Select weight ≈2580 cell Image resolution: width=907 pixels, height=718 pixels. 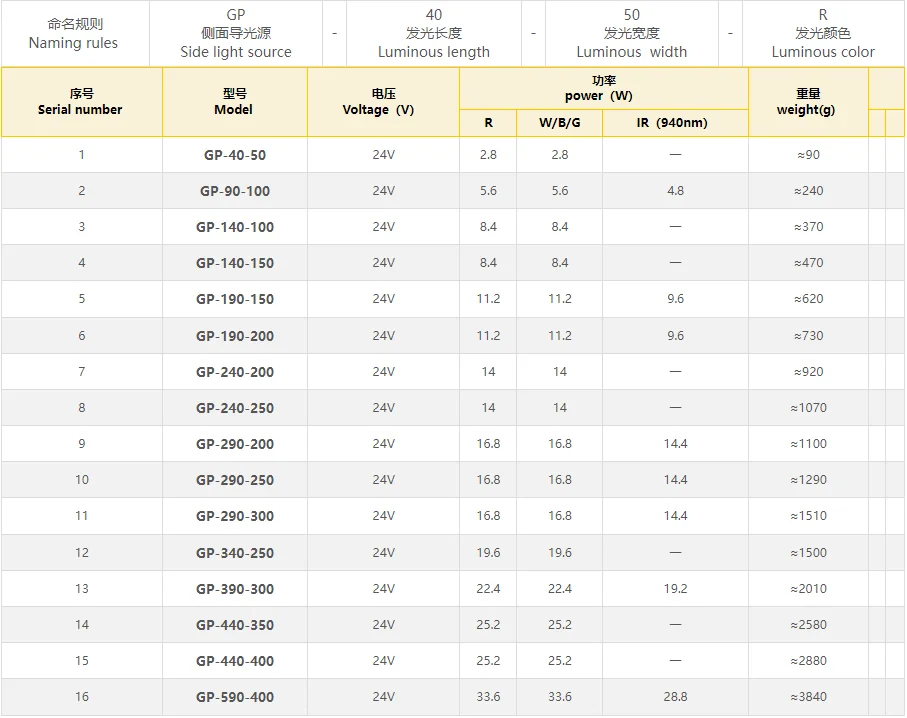808,625
